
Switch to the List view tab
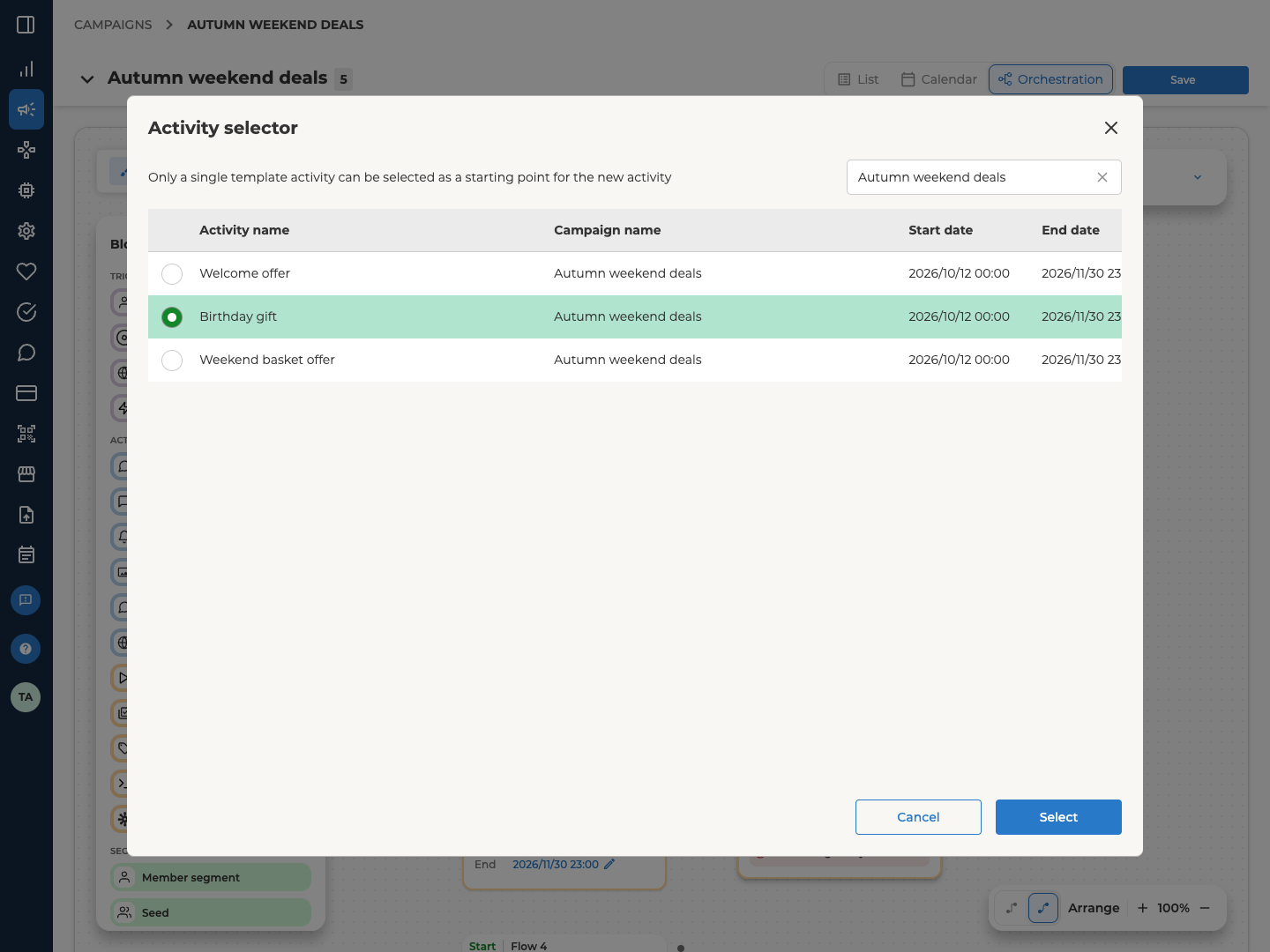[858, 79]
